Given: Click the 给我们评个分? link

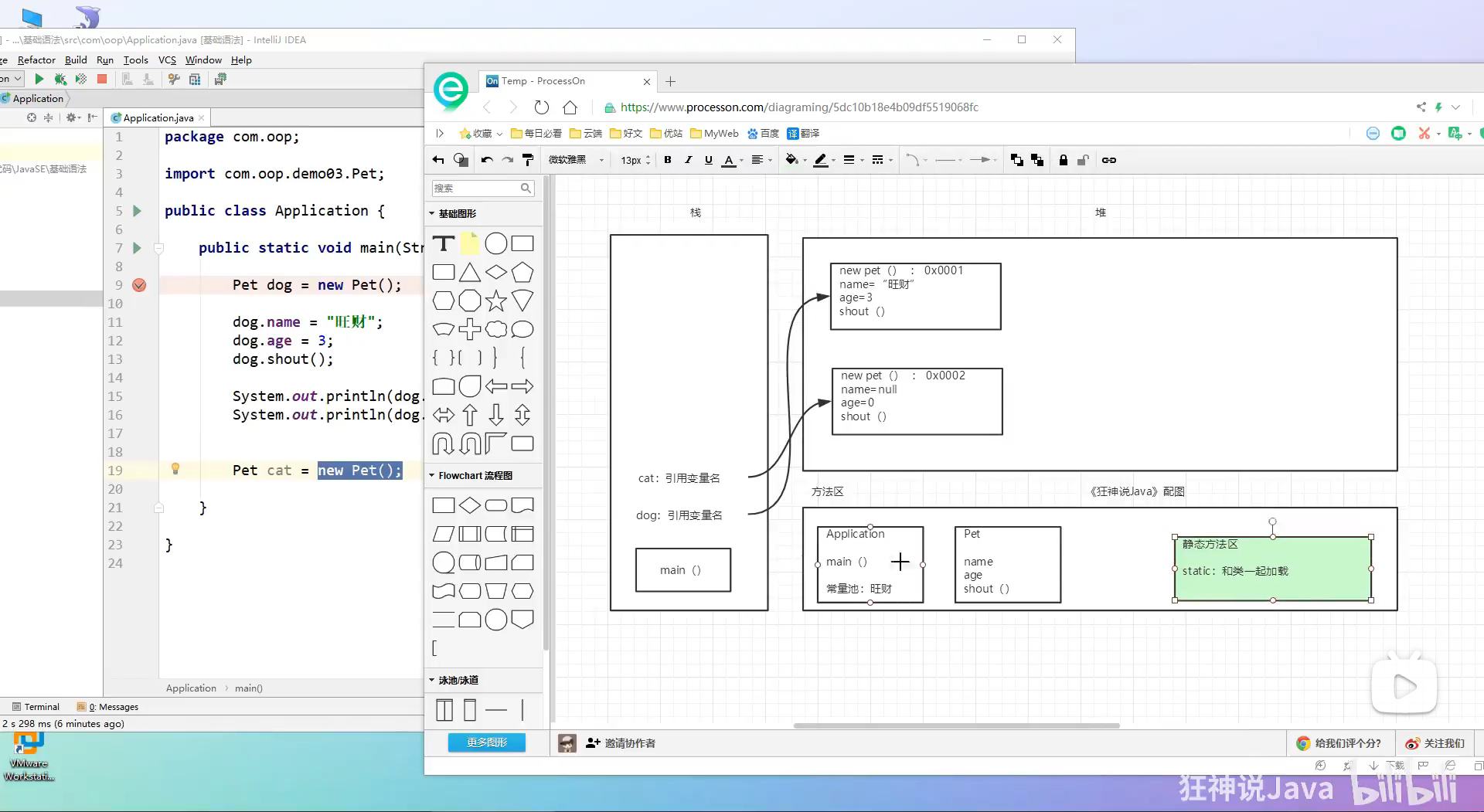Looking at the screenshot, I should [x=1339, y=743].
